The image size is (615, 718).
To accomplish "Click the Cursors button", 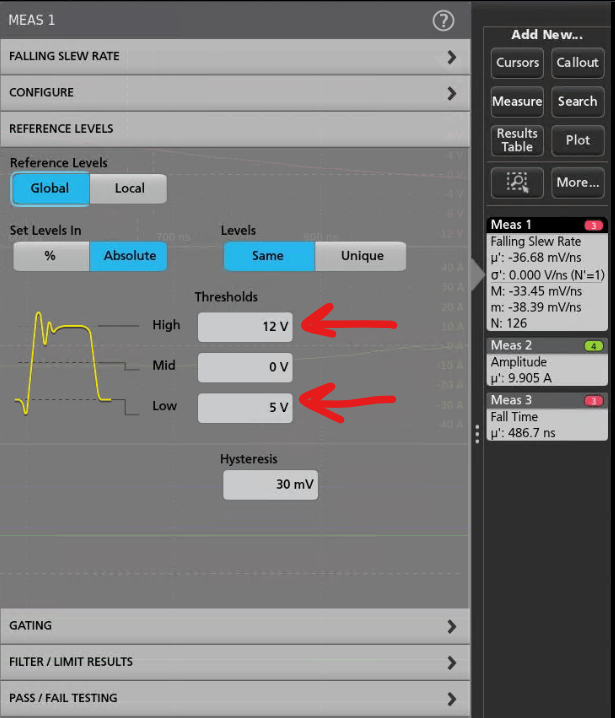I will tap(517, 63).
